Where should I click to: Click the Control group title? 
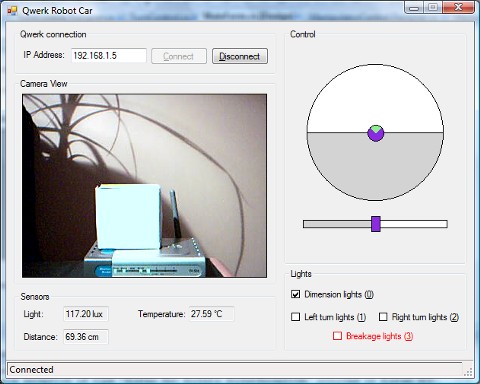303,34
